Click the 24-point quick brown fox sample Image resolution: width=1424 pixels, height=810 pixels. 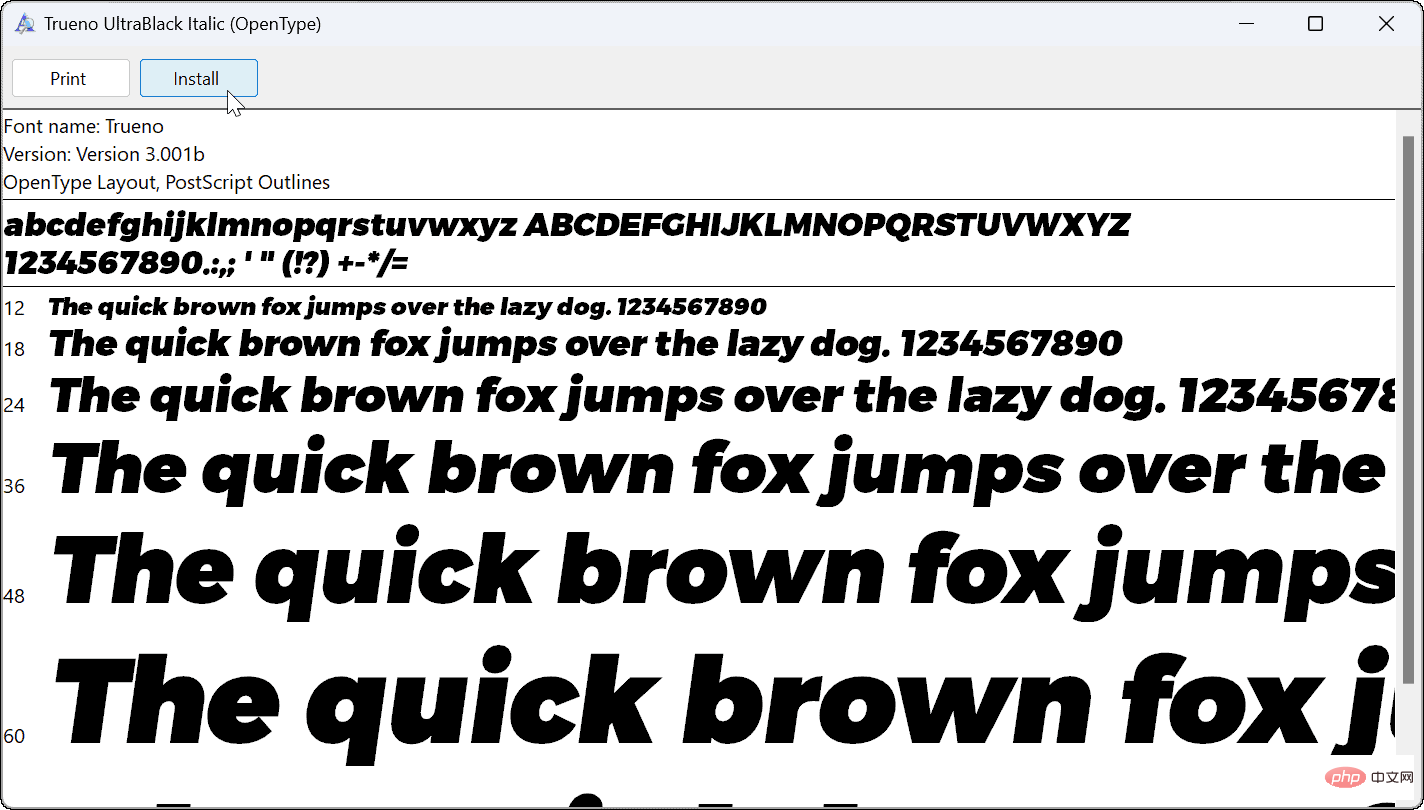pyautogui.click(x=722, y=397)
